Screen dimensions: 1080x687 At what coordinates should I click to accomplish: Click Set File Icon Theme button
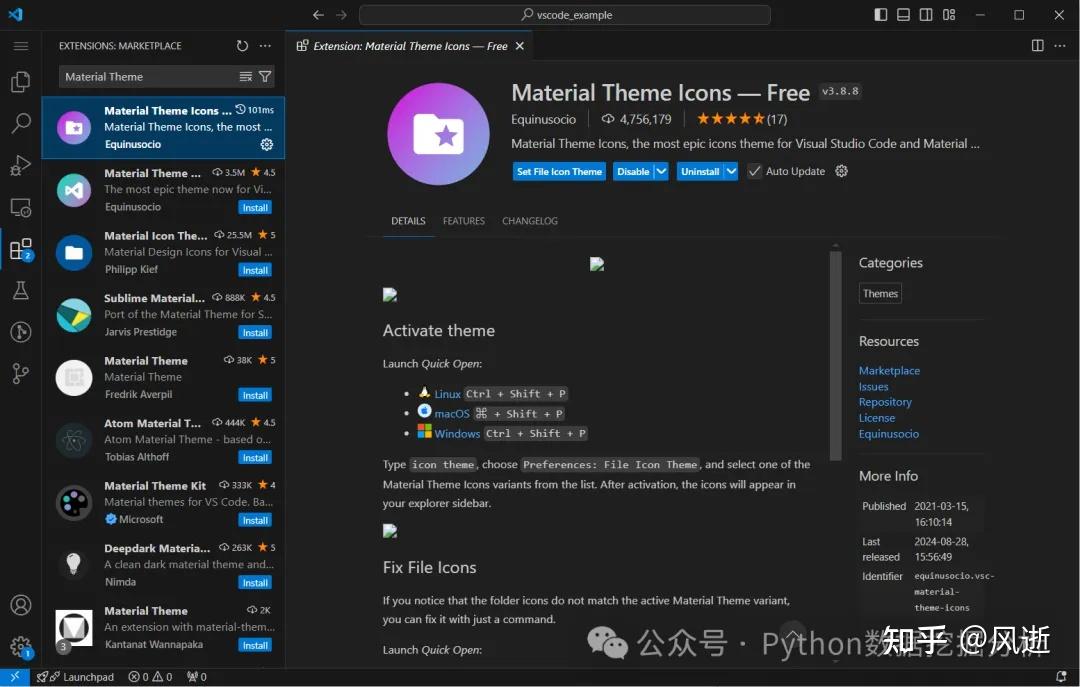pos(558,171)
